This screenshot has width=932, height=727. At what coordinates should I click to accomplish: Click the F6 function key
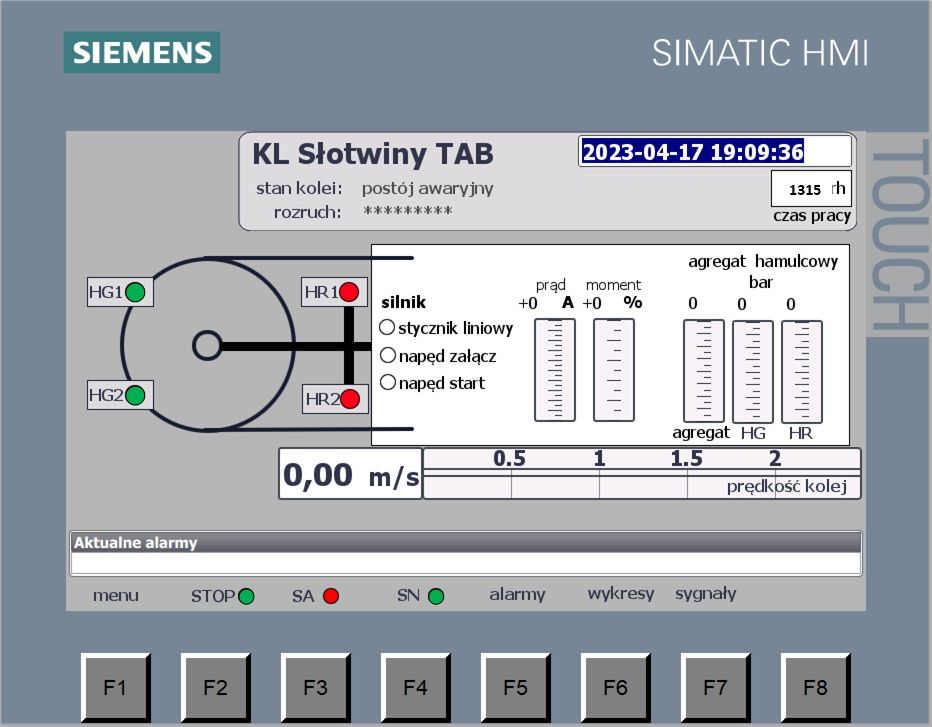[x=615, y=687]
